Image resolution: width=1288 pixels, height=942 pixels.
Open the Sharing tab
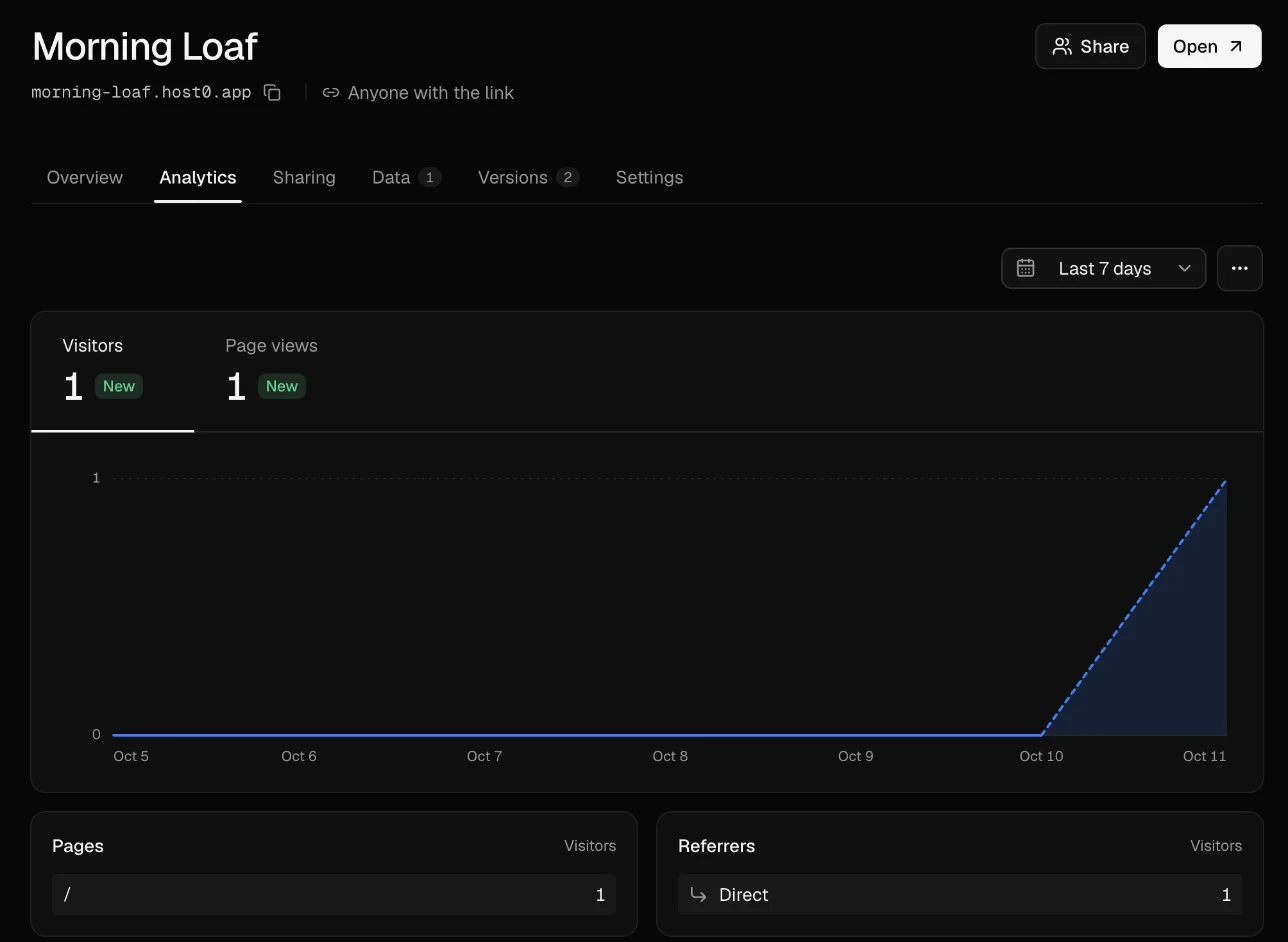click(x=304, y=178)
